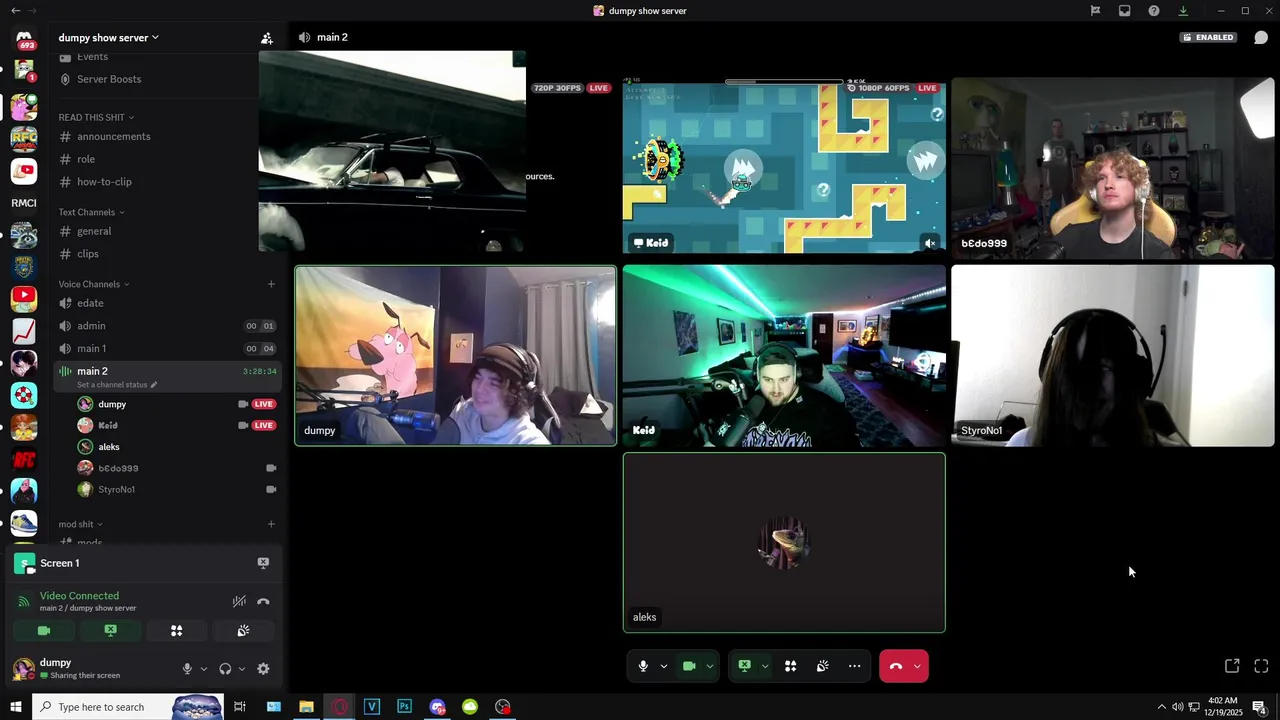
Task: Click Set a channel status link
Action: [116, 385]
